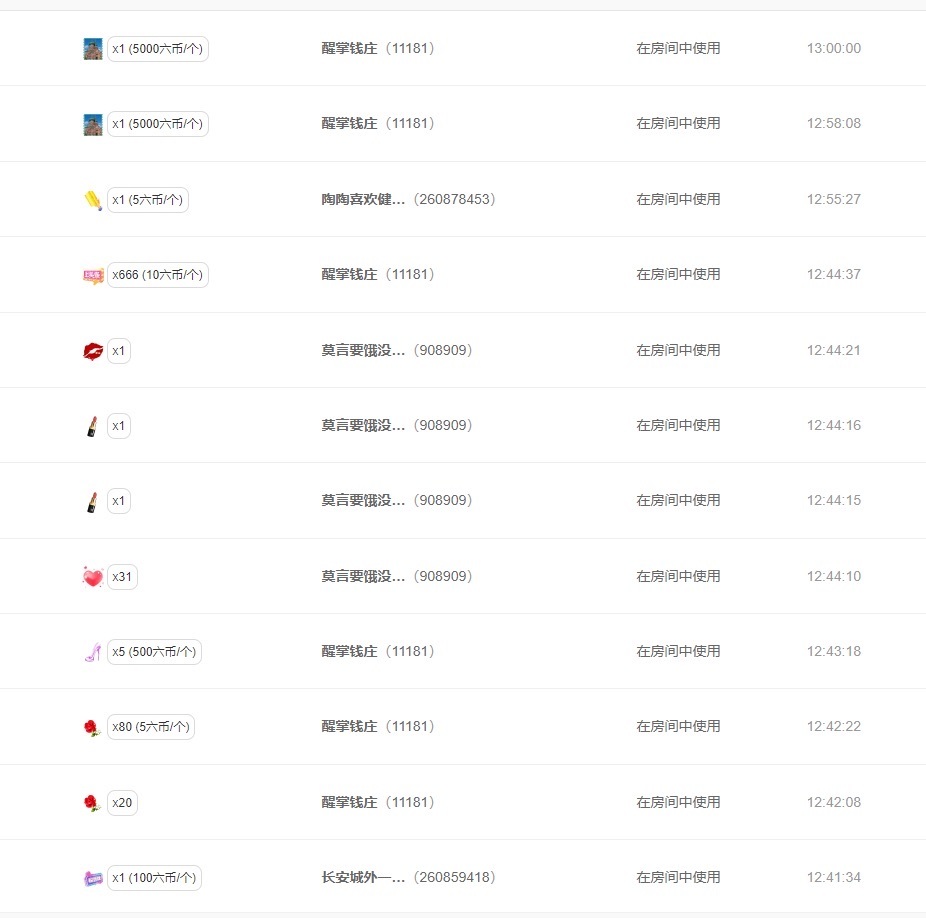The height and width of the screenshot is (918, 926).
Task: Click x1 (5000六币/个) tag in the 12:58:08 row
Action: click(x=158, y=124)
